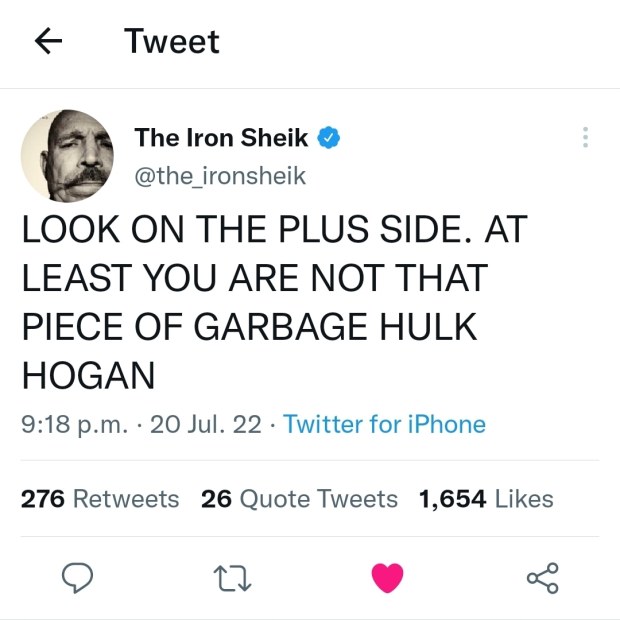Open the share icon options
This screenshot has width=620, height=620.
541,577
